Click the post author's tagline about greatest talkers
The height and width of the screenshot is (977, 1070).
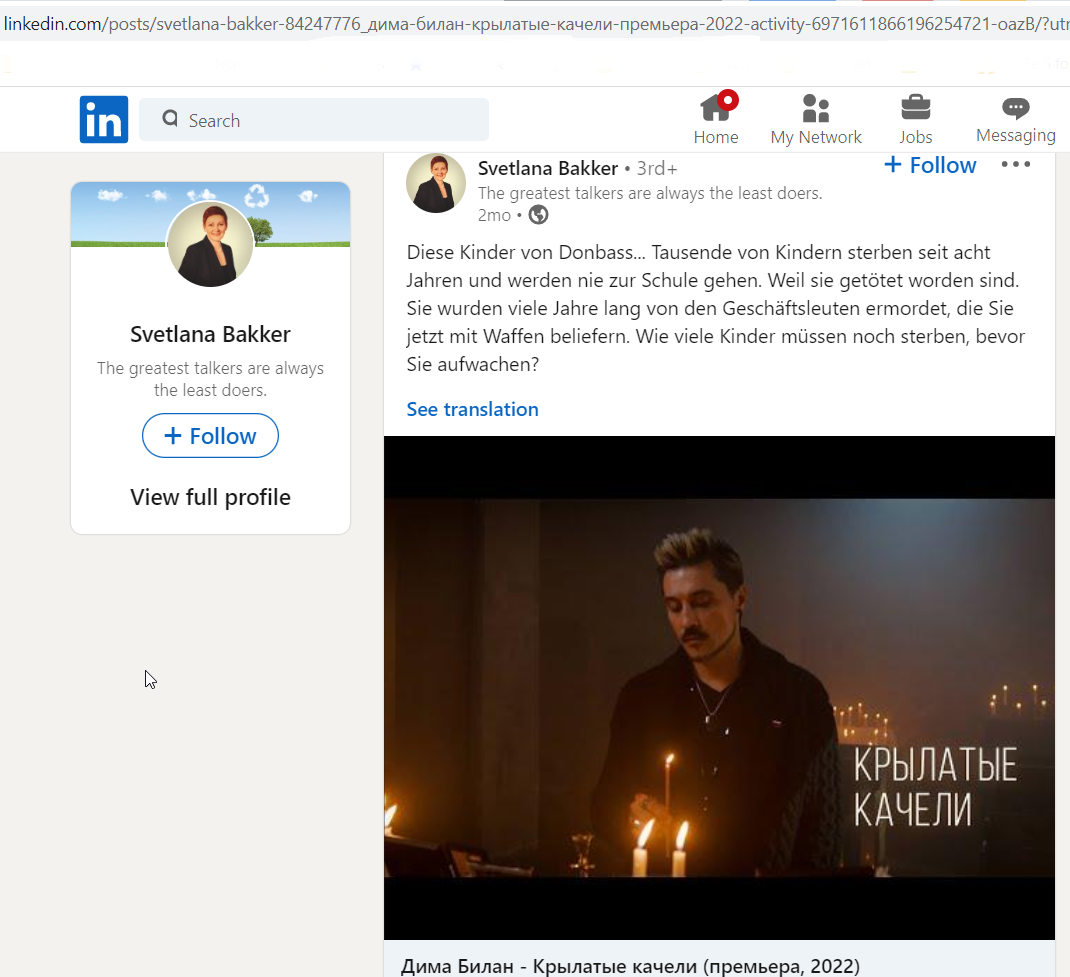650,193
